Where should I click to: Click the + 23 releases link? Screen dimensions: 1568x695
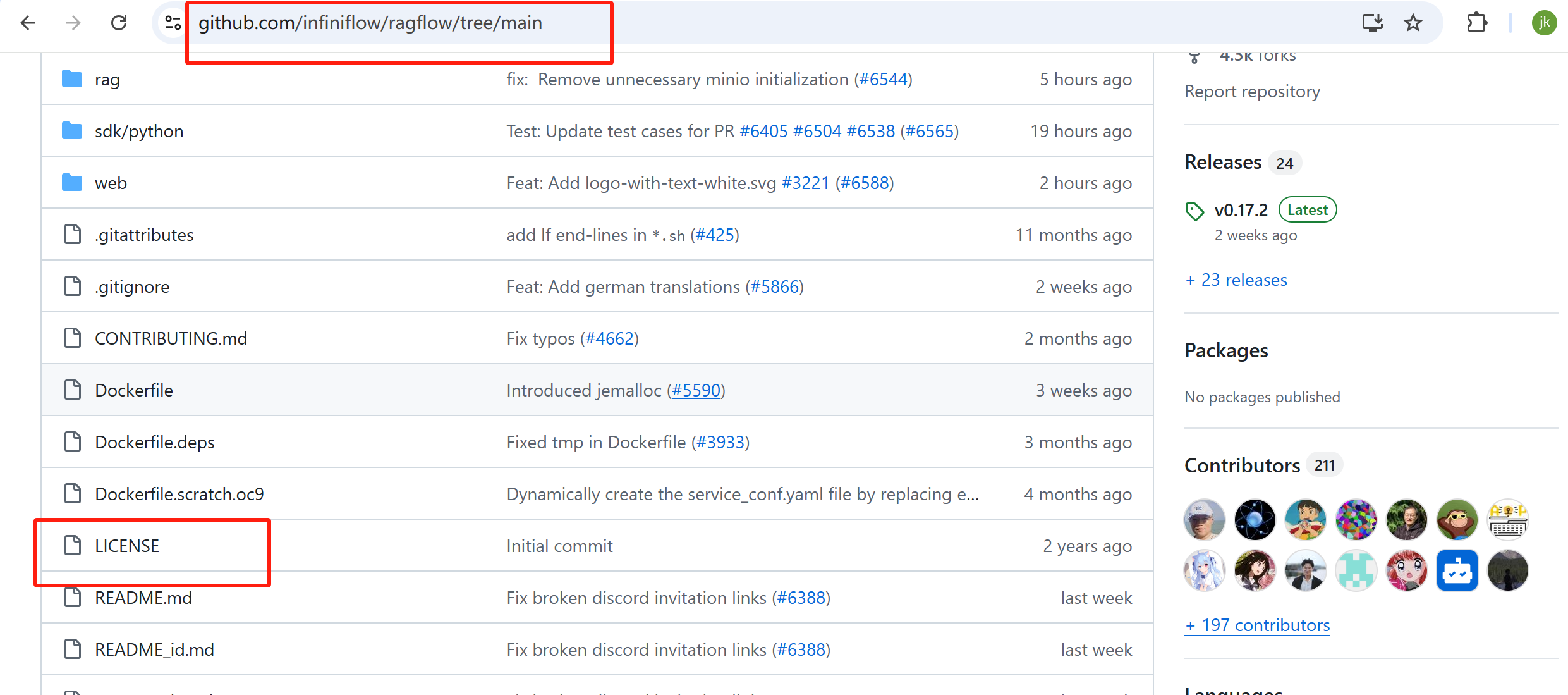click(1236, 280)
